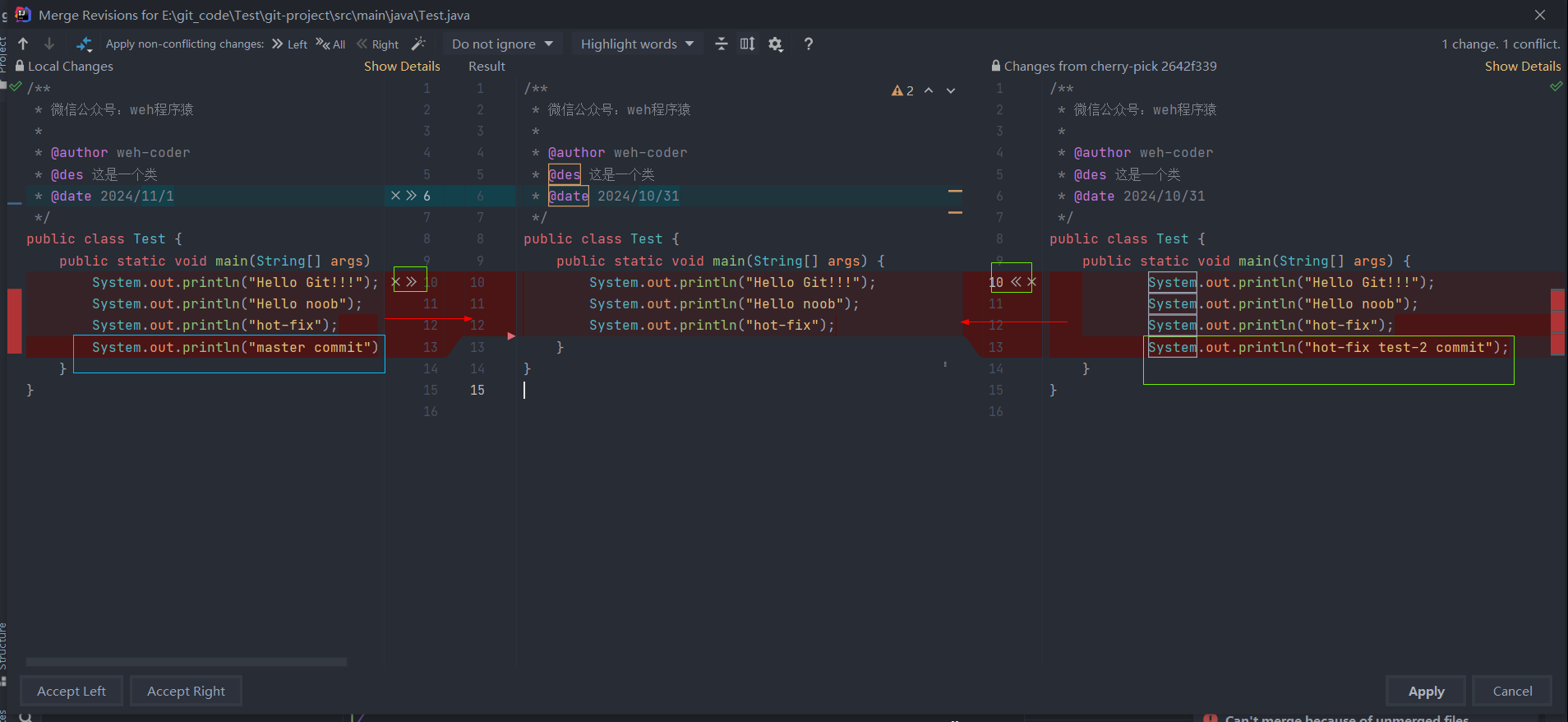The image size is (1568, 722).
Task: Click 'Apply non-conflicting changes:' label
Action: (185, 44)
